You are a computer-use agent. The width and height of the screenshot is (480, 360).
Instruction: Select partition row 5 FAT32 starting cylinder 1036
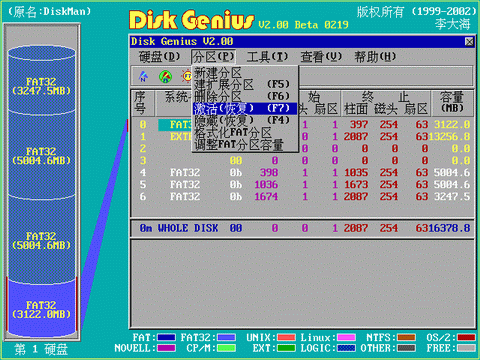coord(303,185)
